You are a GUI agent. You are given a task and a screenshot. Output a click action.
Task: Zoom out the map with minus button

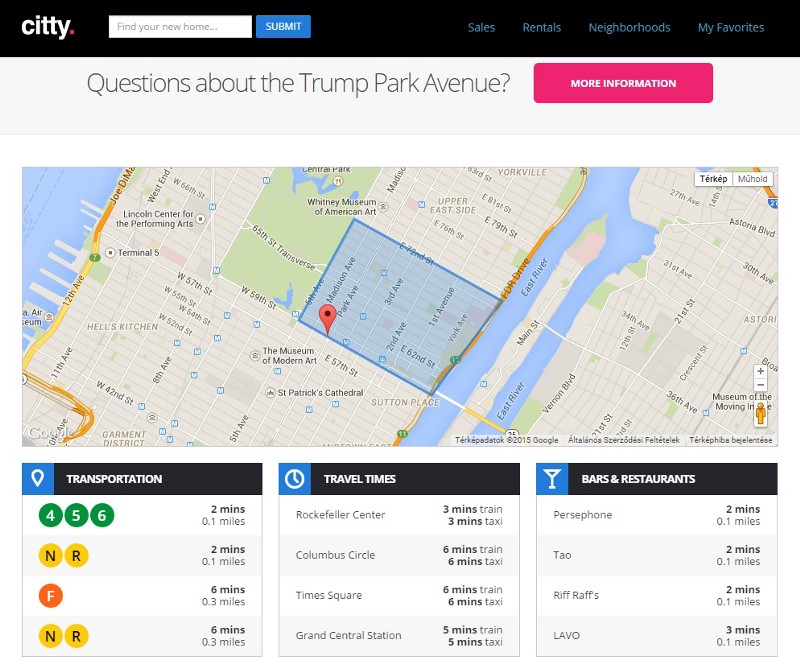(x=760, y=385)
